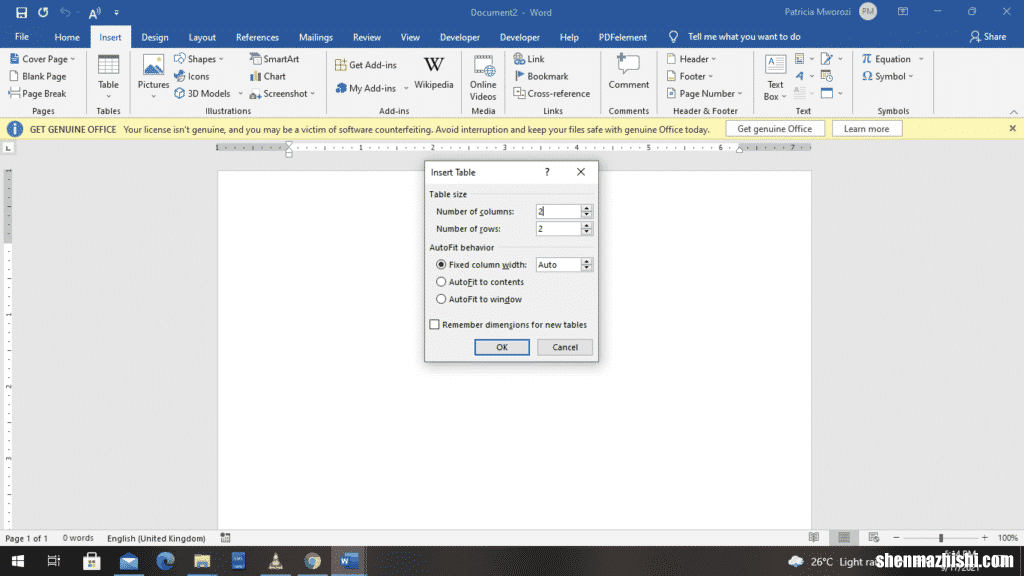This screenshot has height=576, width=1024.
Task: Click the zoom out minus button
Action: coord(897,537)
